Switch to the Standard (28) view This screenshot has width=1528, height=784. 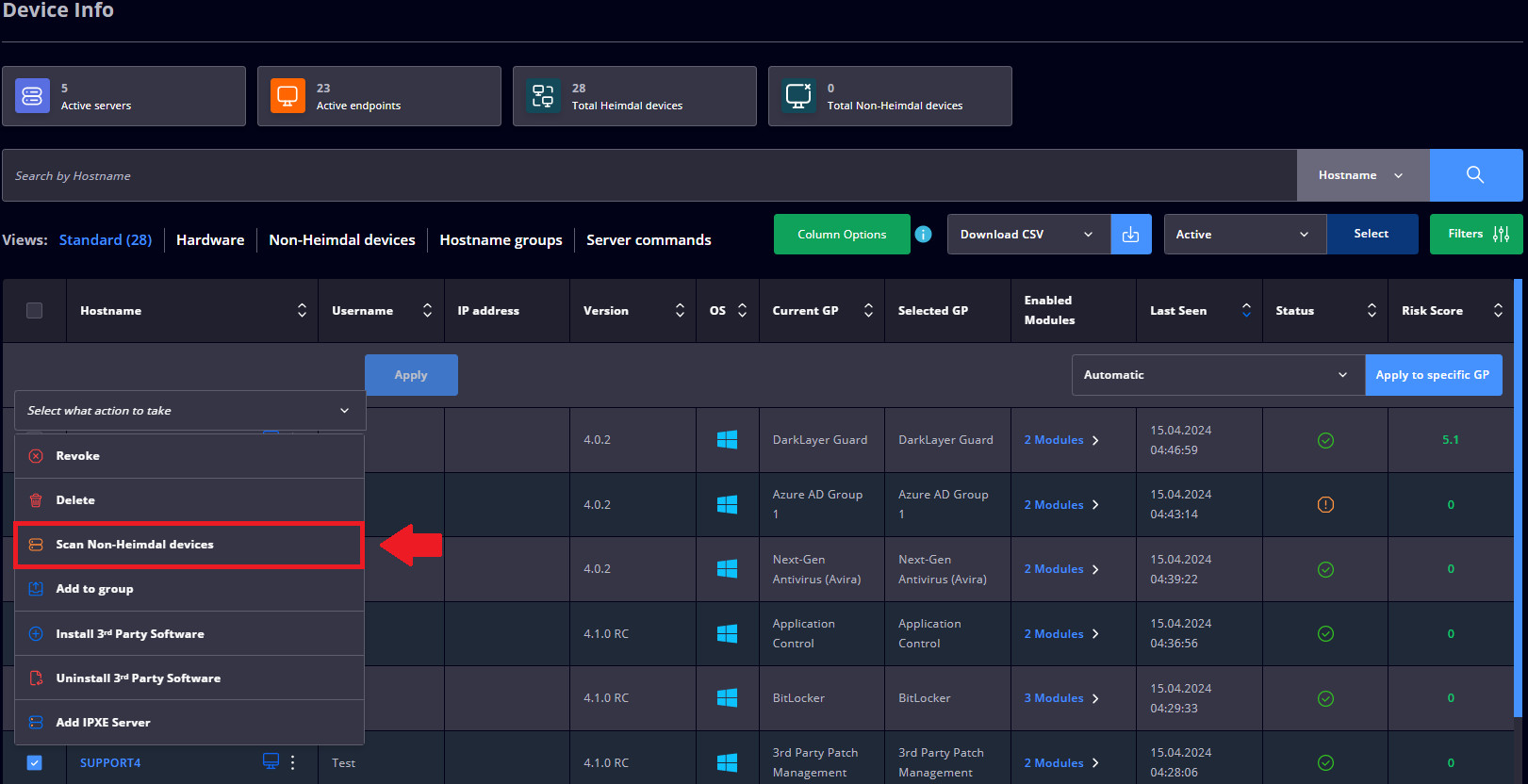pyautogui.click(x=106, y=240)
